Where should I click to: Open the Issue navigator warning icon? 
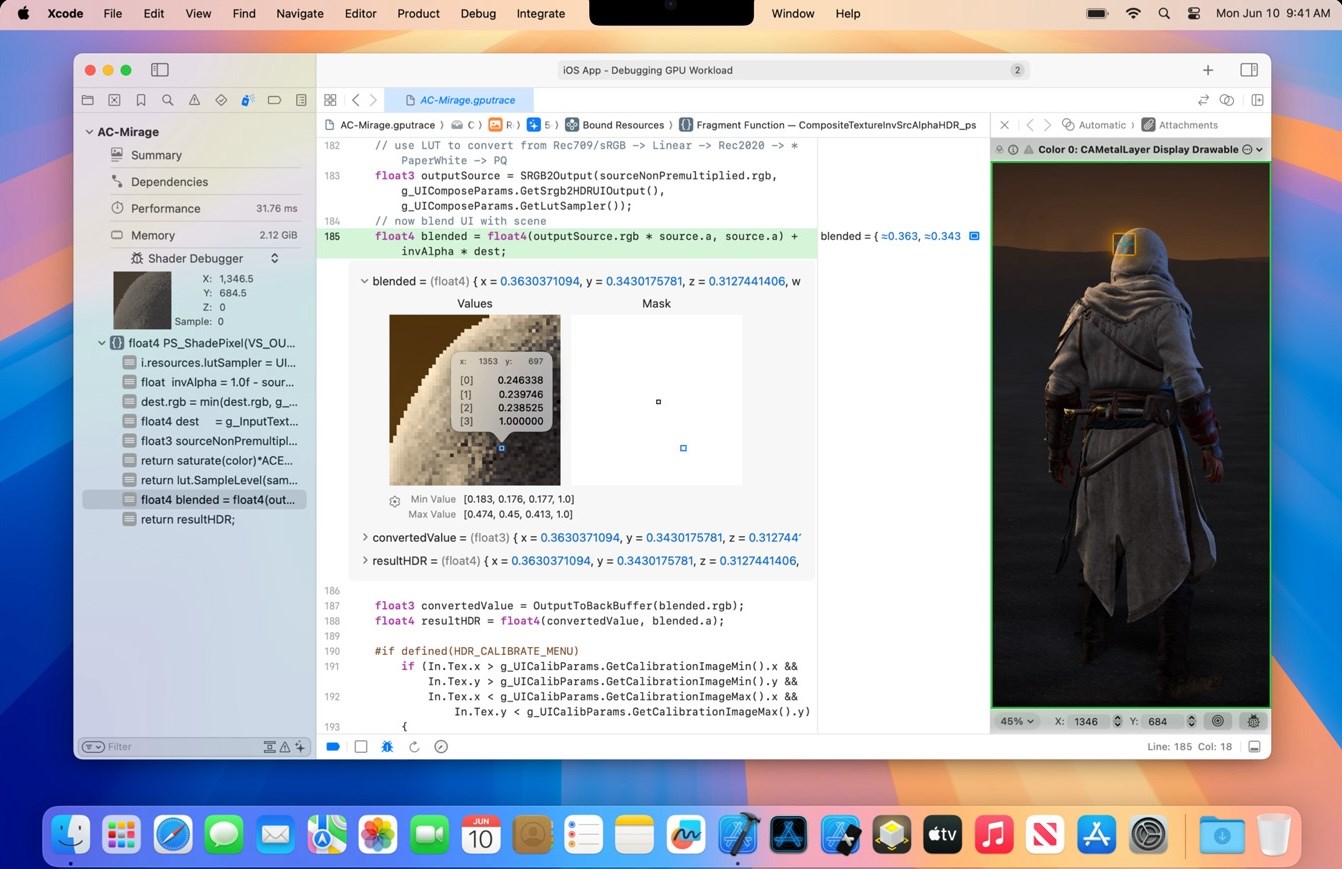tap(194, 100)
